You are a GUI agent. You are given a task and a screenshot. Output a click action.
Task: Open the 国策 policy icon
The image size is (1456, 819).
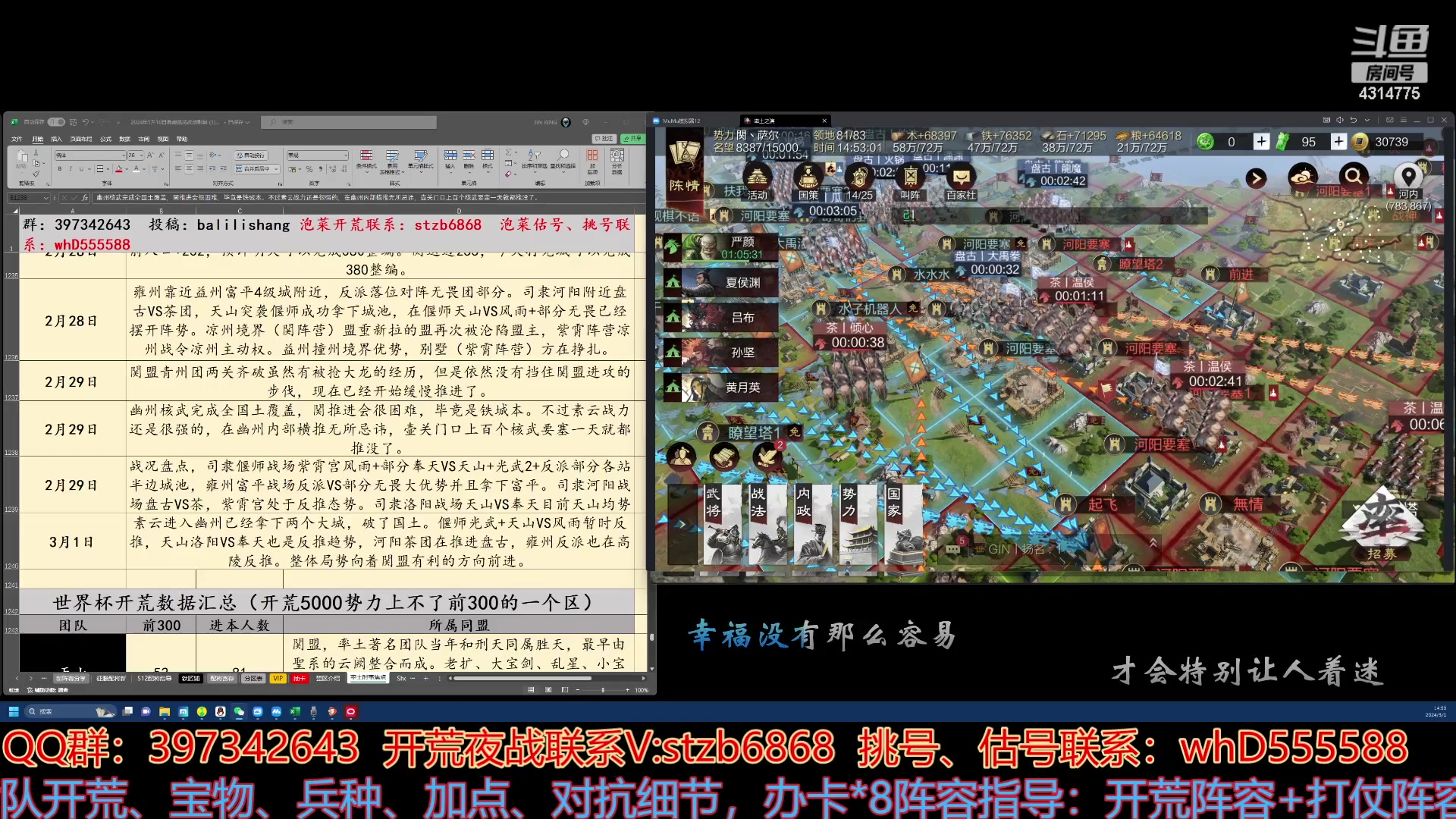pos(808,181)
